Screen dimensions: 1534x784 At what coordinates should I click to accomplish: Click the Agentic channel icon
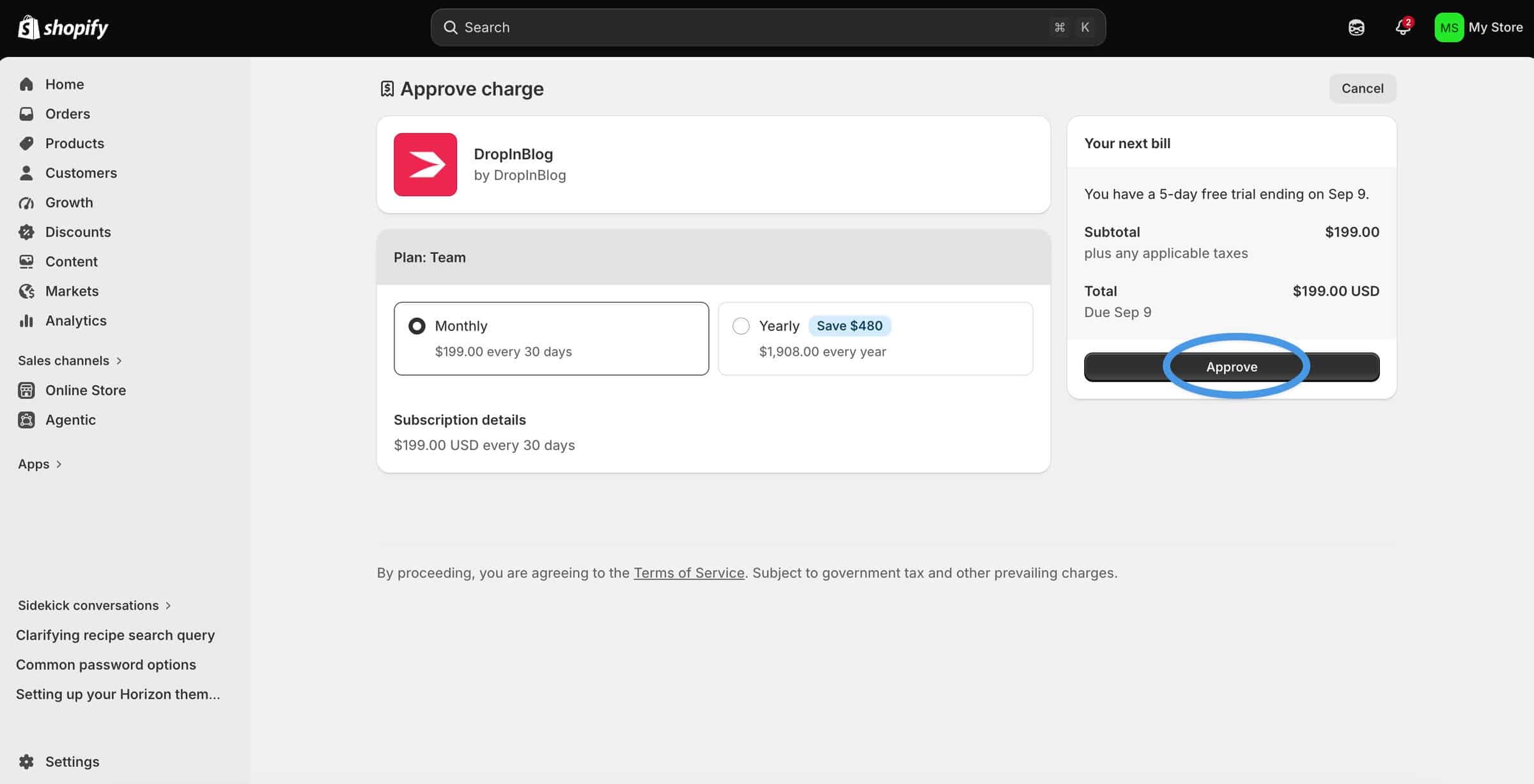coord(26,420)
